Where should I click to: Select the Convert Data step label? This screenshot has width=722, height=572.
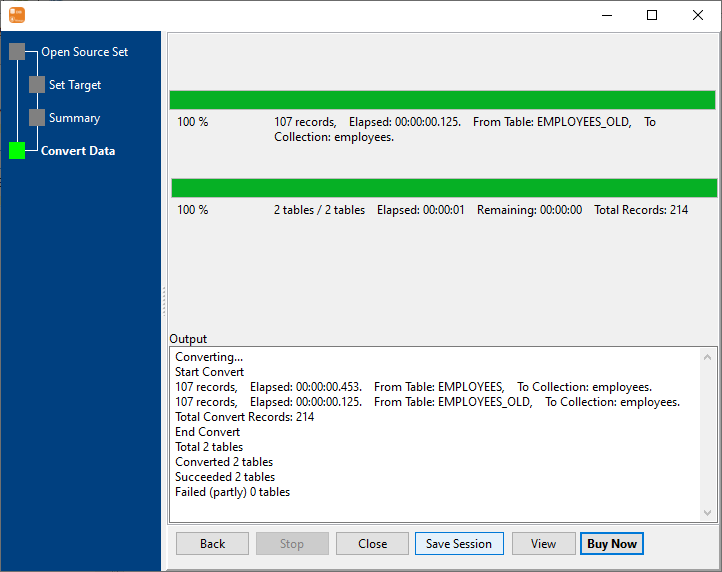tap(78, 151)
